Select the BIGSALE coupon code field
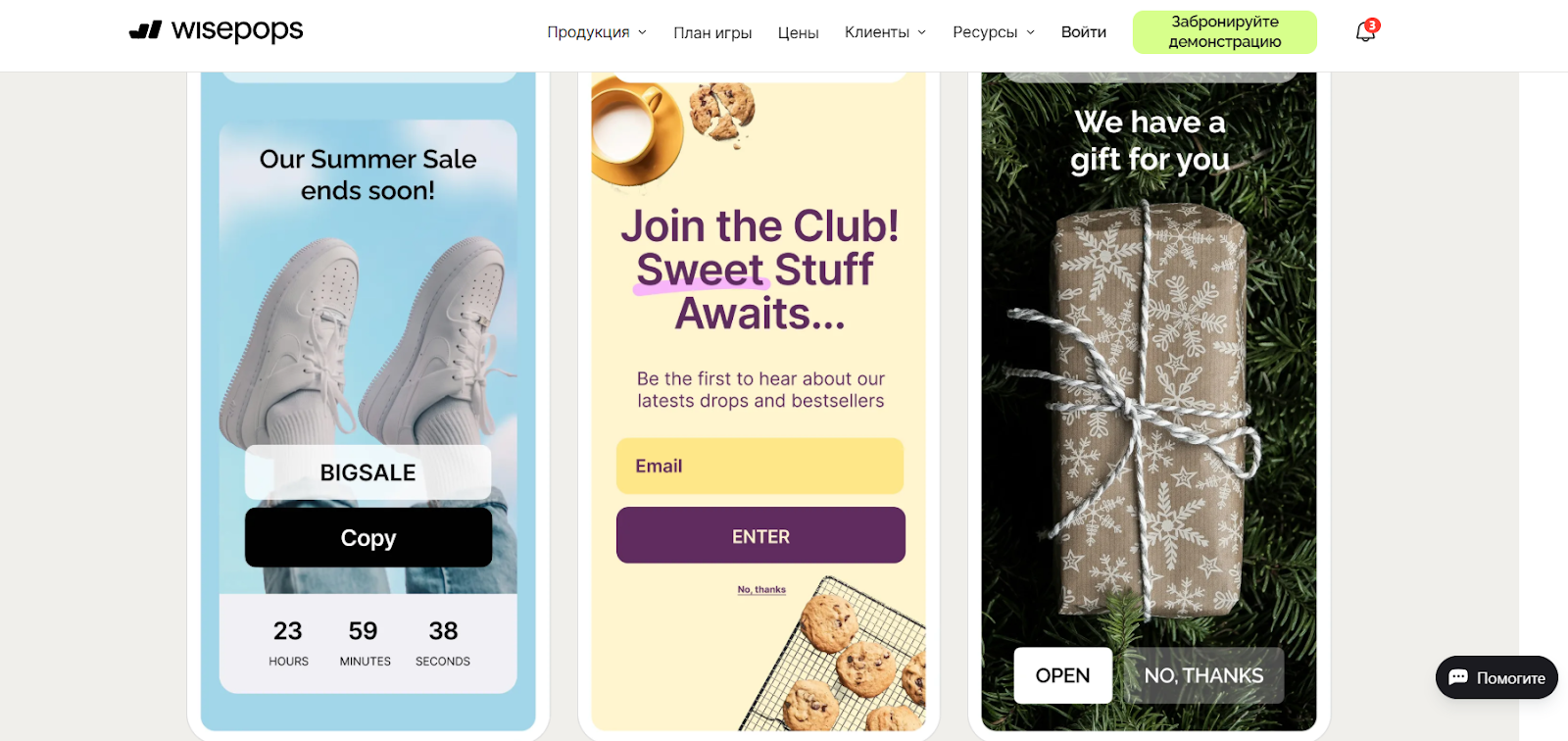This screenshot has width=1568, height=741. click(368, 472)
